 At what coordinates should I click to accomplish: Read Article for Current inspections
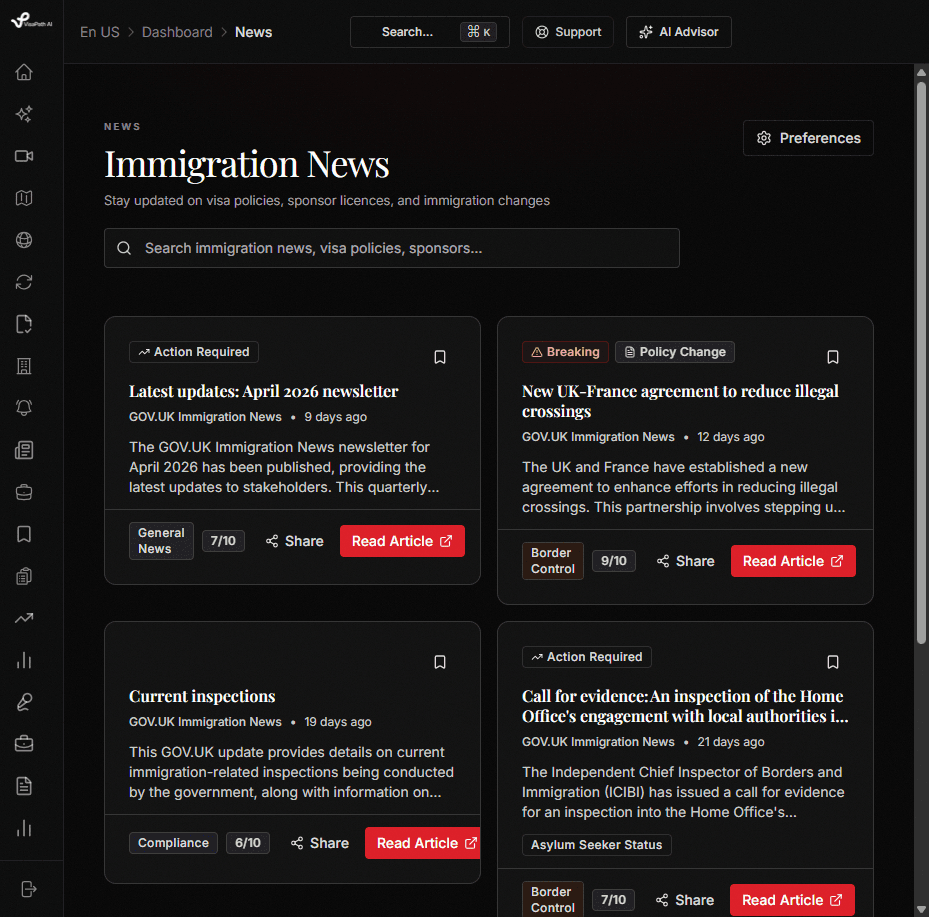pyautogui.click(x=422, y=843)
